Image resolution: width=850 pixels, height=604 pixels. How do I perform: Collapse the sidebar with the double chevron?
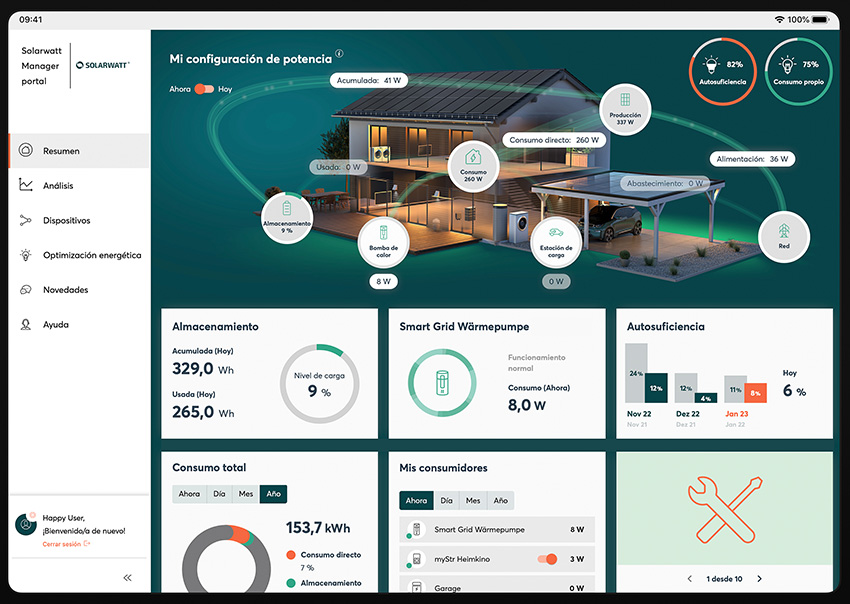tap(127, 577)
